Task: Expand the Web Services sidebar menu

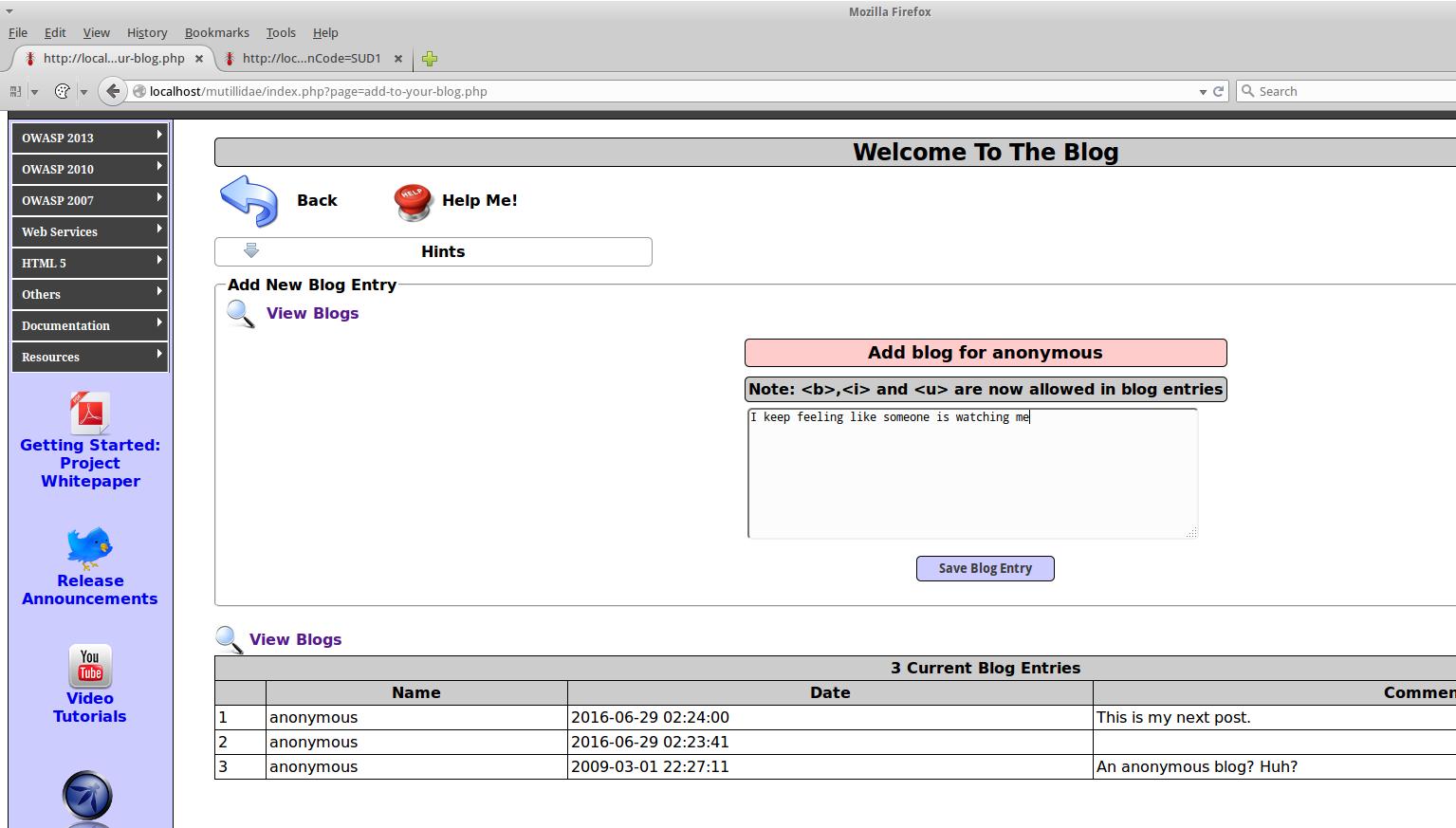Action: [90, 231]
